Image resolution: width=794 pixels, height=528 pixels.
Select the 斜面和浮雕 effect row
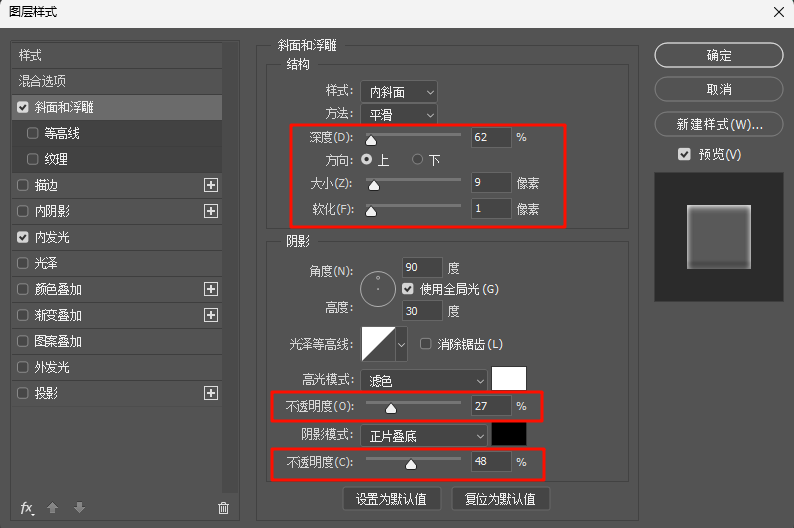click(117, 107)
